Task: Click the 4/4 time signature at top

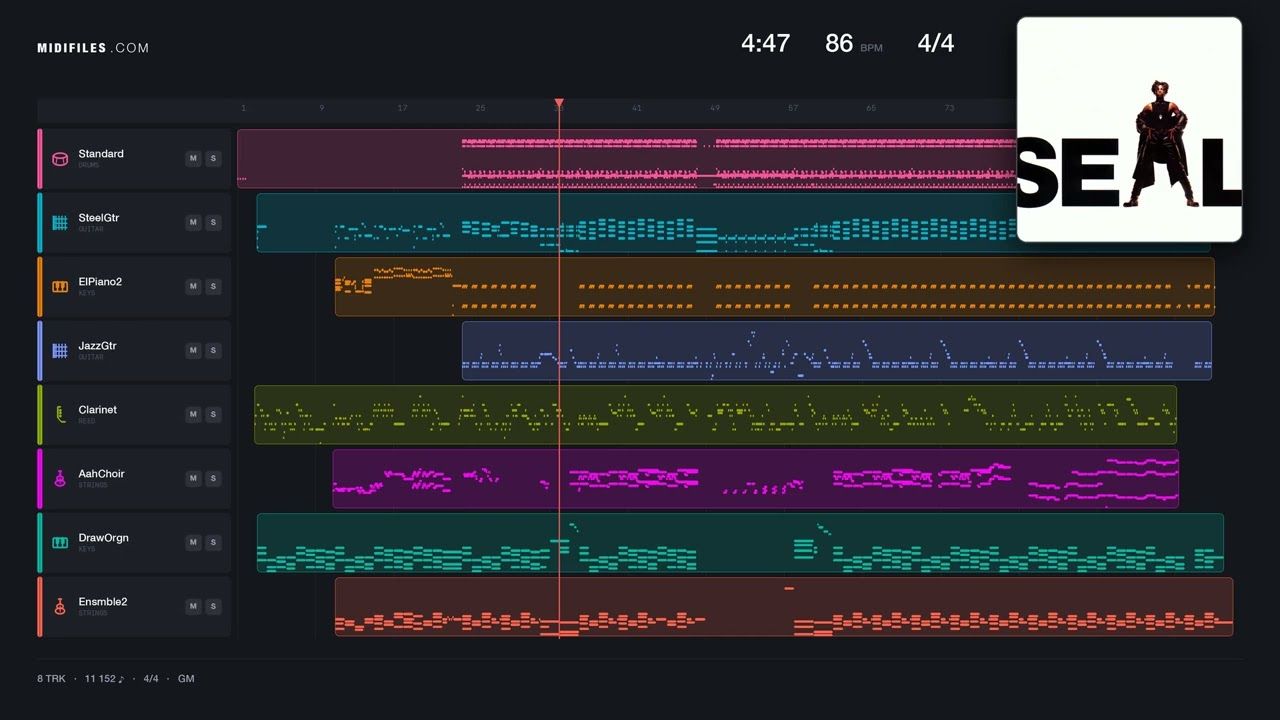Action: tap(936, 43)
